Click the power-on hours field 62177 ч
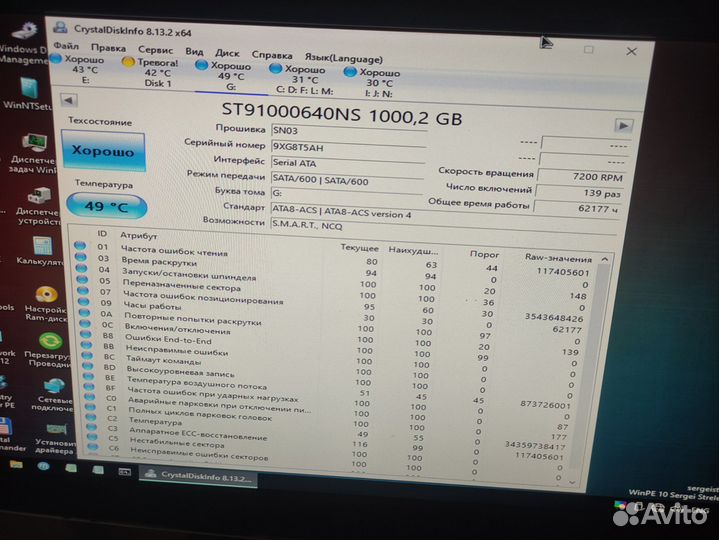The height and width of the screenshot is (540, 719). 577,208
